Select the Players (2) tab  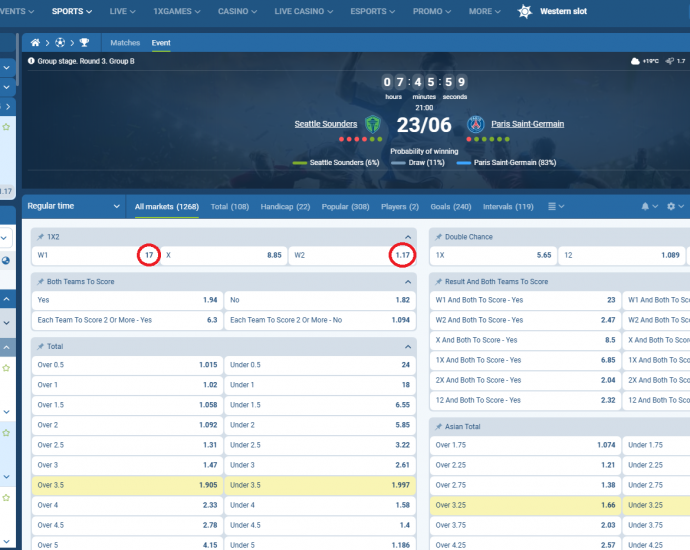[400, 206]
